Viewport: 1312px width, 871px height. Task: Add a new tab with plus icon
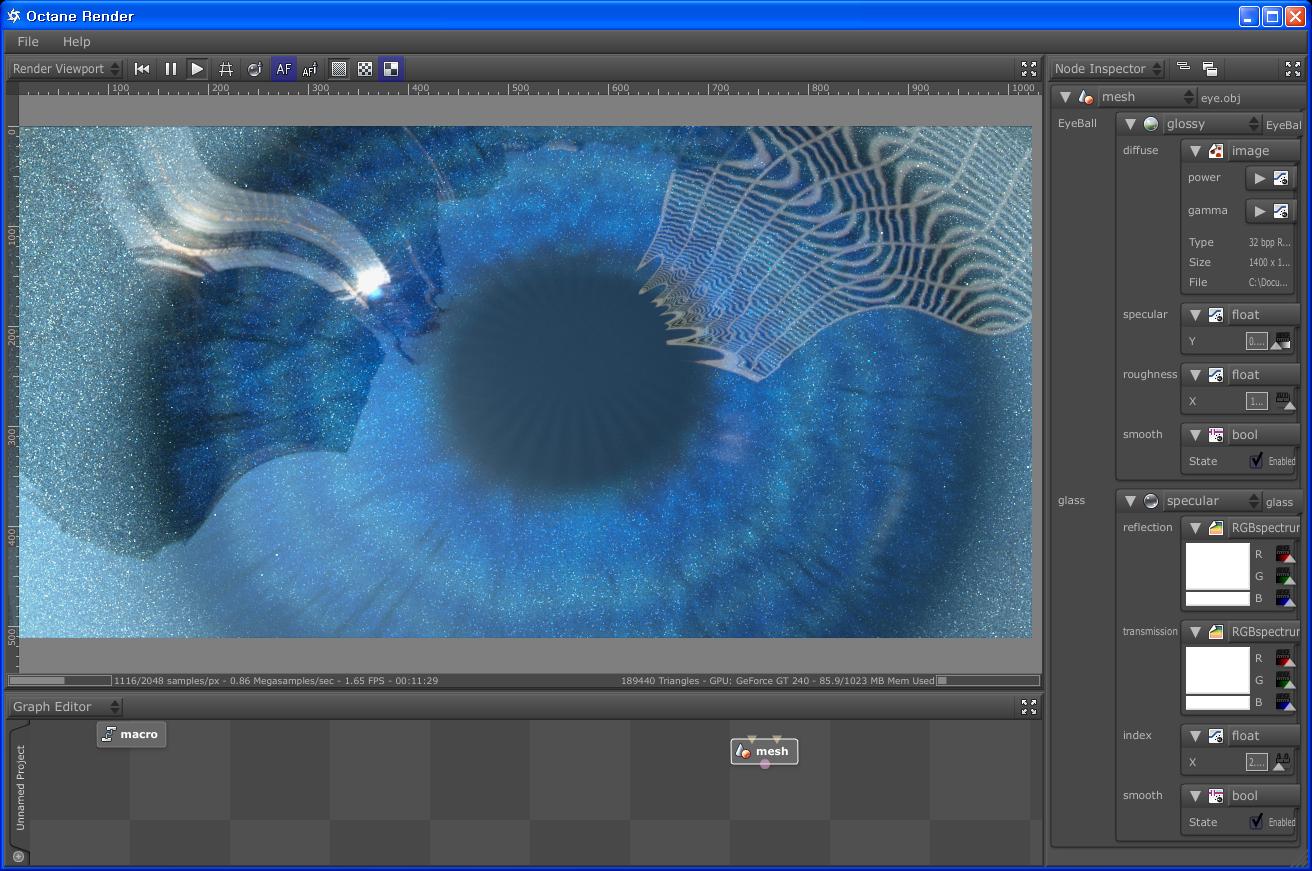[x=18, y=856]
